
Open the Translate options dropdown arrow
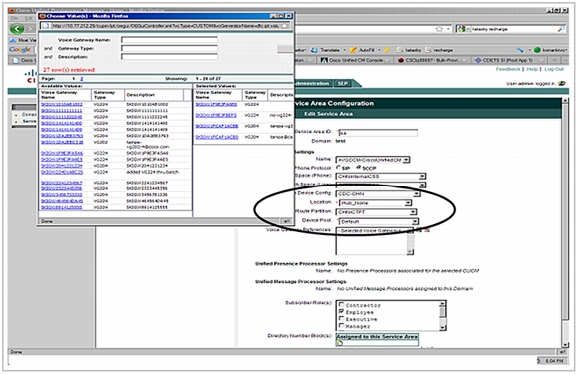pos(345,50)
